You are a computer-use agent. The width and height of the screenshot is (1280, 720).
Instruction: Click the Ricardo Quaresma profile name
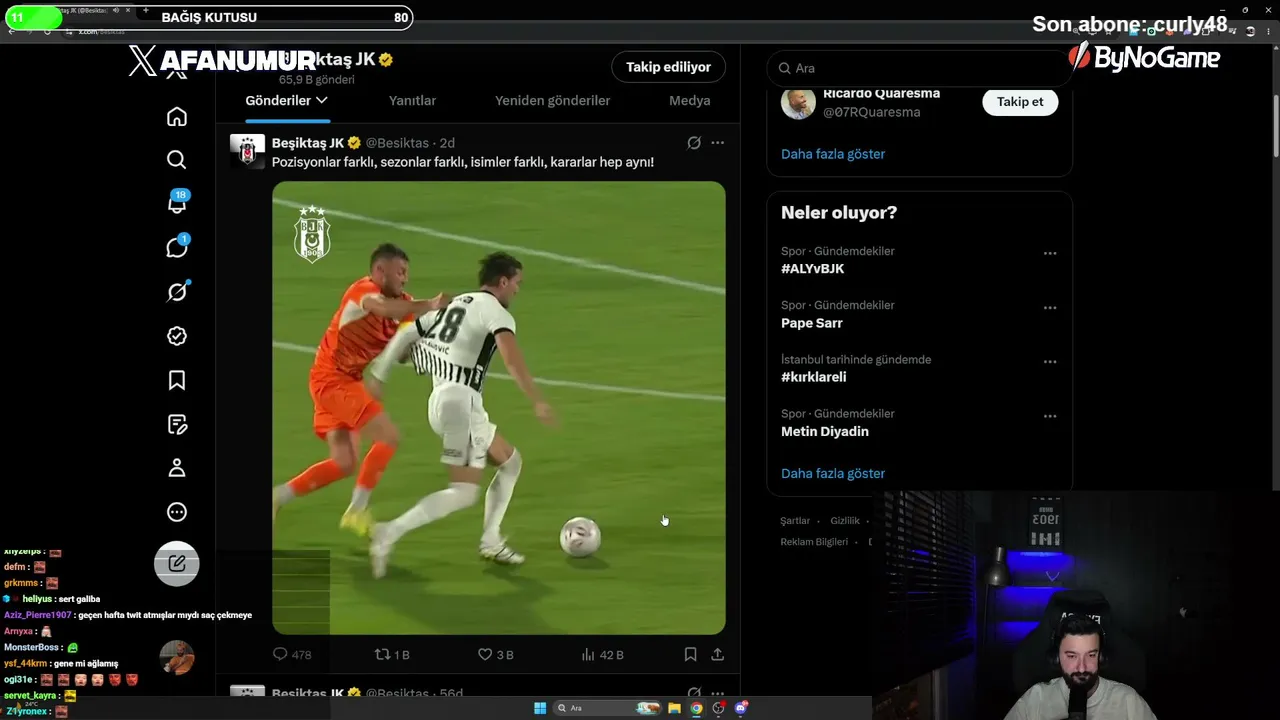(x=881, y=93)
